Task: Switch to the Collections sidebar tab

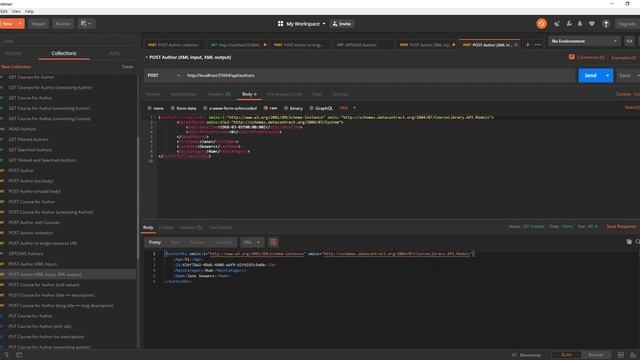Action: pyautogui.click(x=64, y=53)
